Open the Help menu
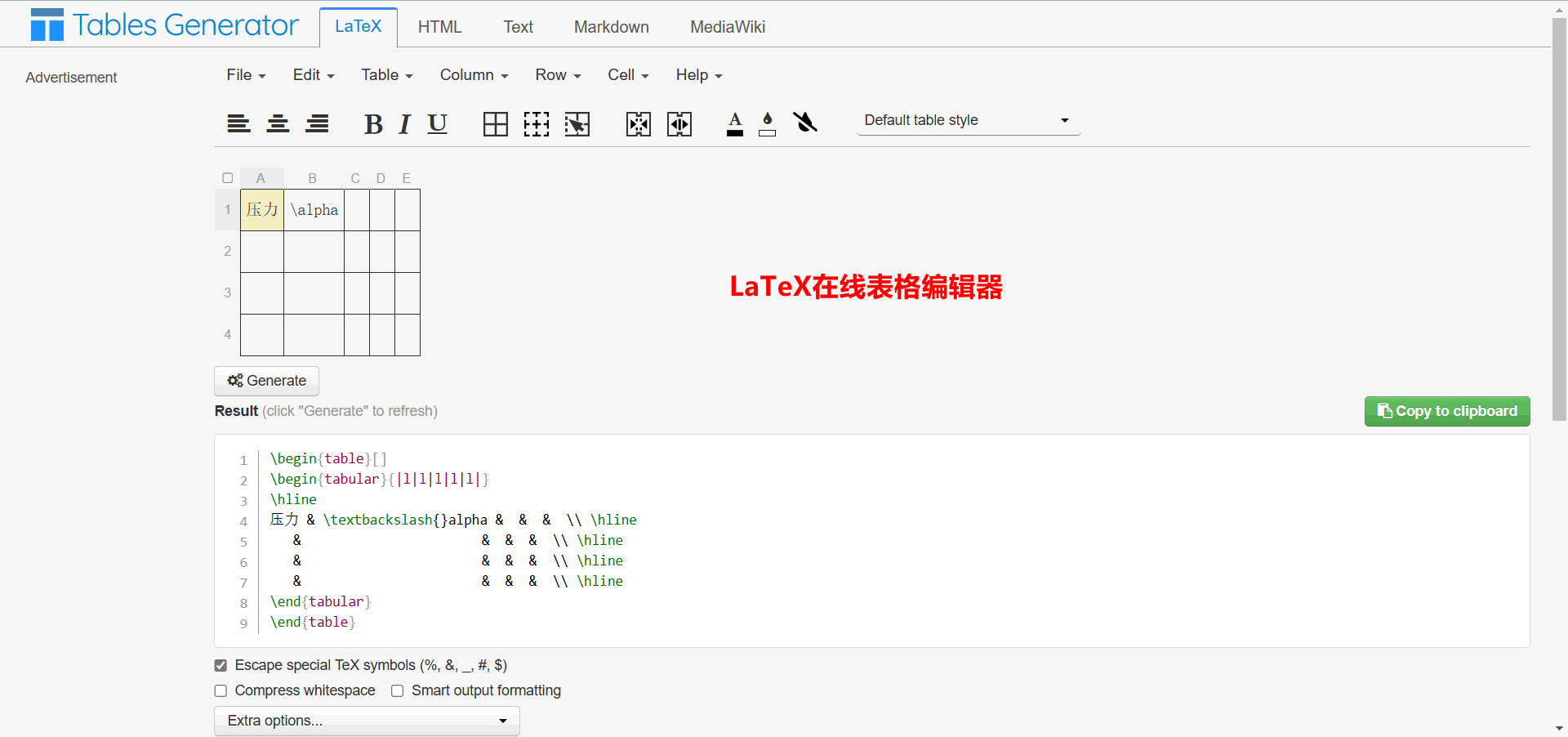 tap(699, 75)
